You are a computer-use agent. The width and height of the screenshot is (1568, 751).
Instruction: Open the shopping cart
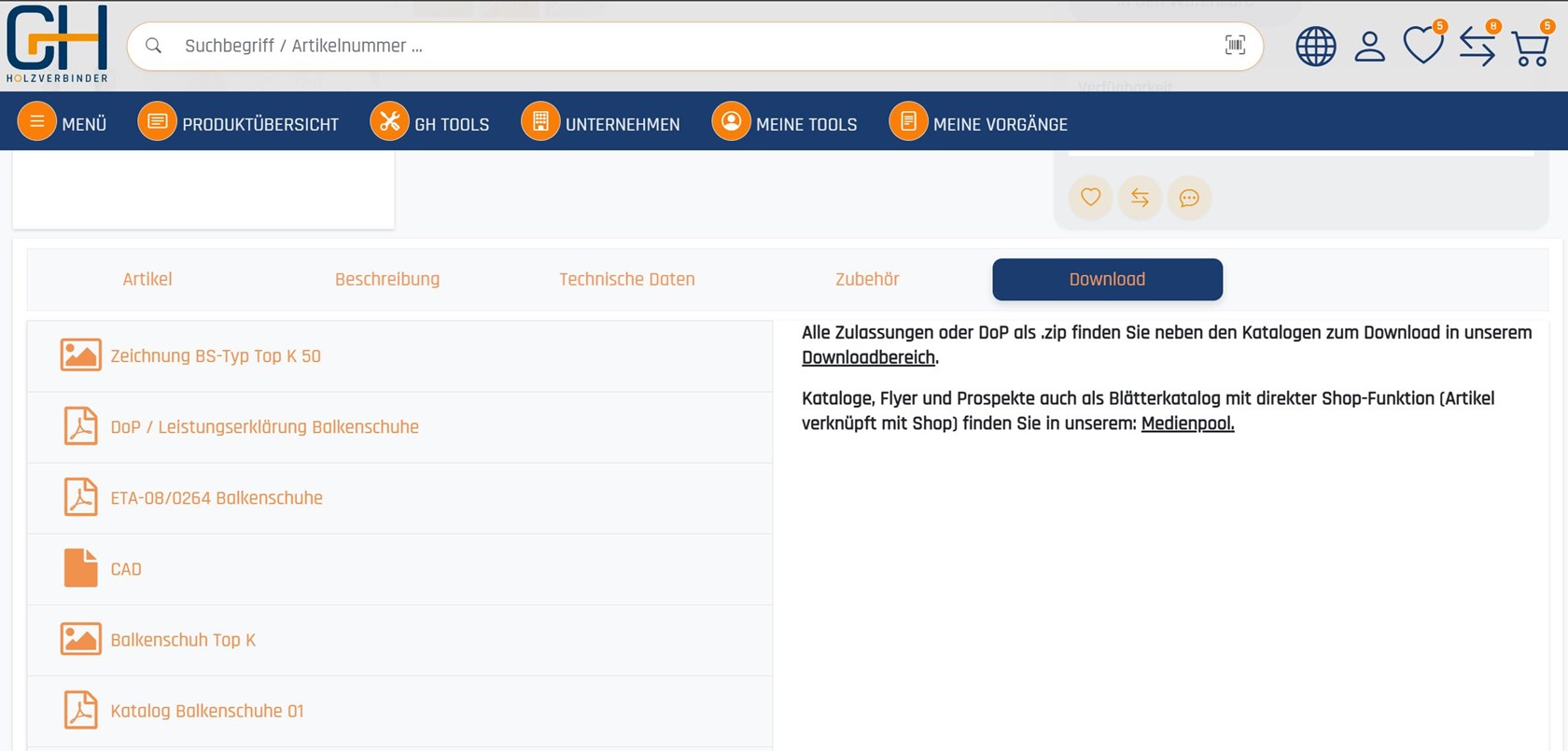[1530, 48]
